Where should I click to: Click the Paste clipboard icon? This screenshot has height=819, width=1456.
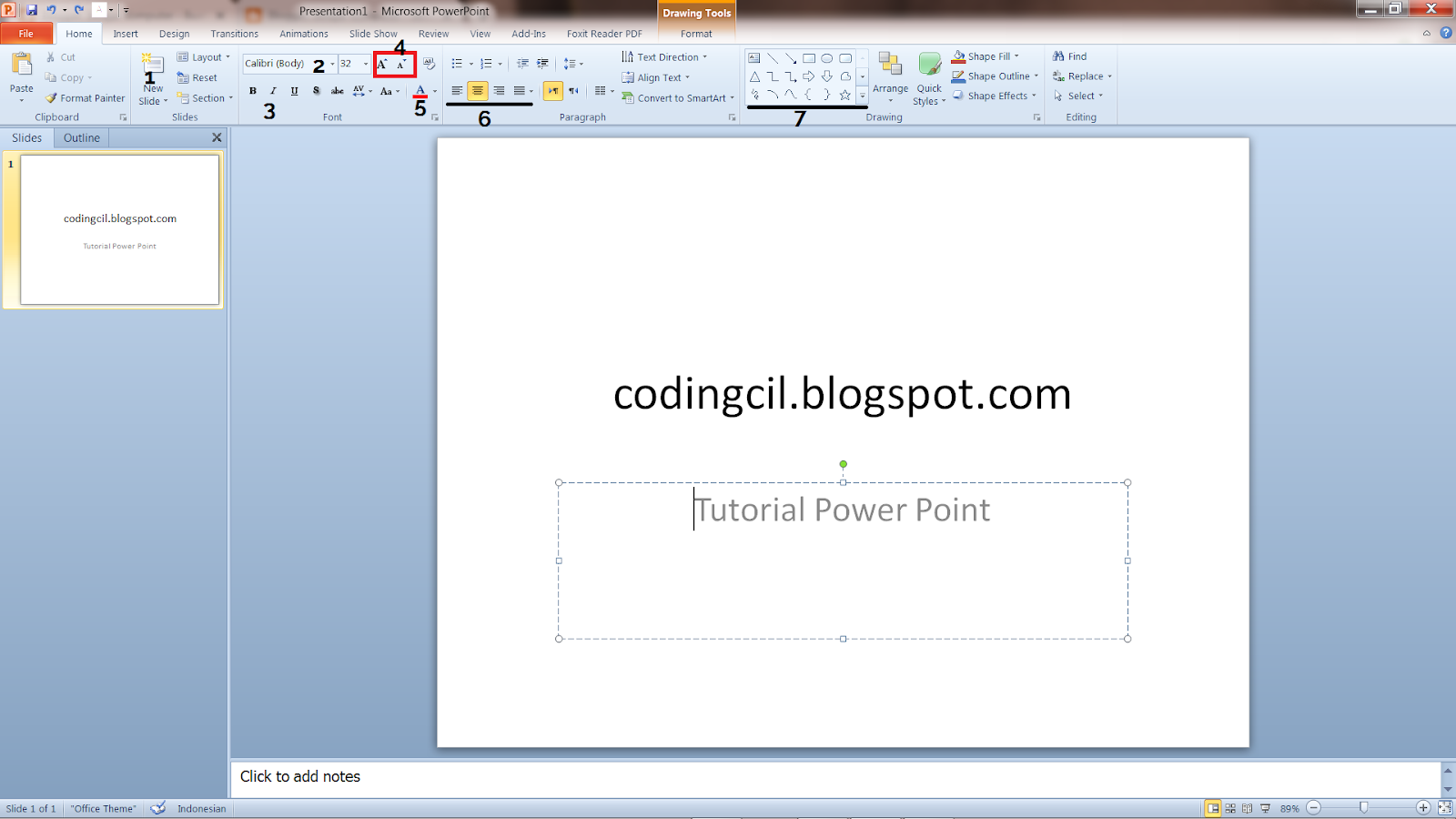pyautogui.click(x=21, y=65)
